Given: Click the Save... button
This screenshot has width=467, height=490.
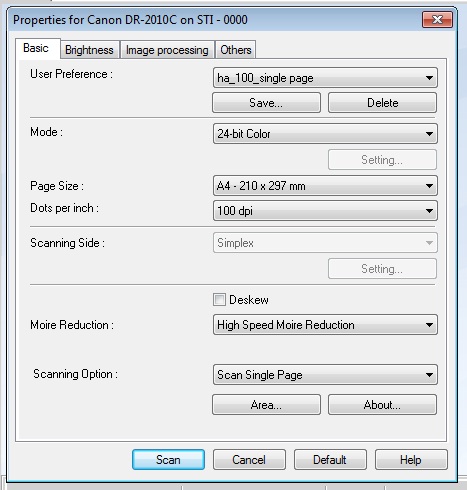Looking at the screenshot, I should coord(266,103).
